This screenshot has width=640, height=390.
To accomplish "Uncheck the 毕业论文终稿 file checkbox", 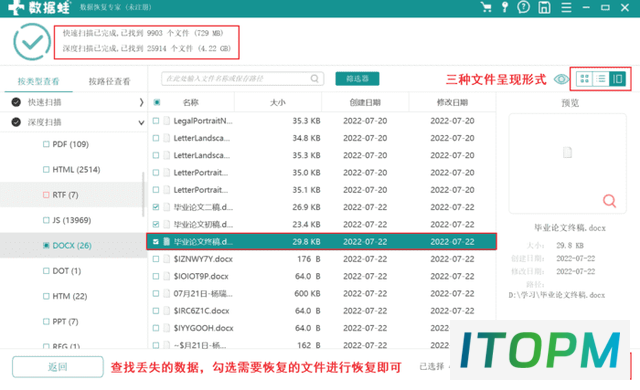I will pyautogui.click(x=156, y=242).
